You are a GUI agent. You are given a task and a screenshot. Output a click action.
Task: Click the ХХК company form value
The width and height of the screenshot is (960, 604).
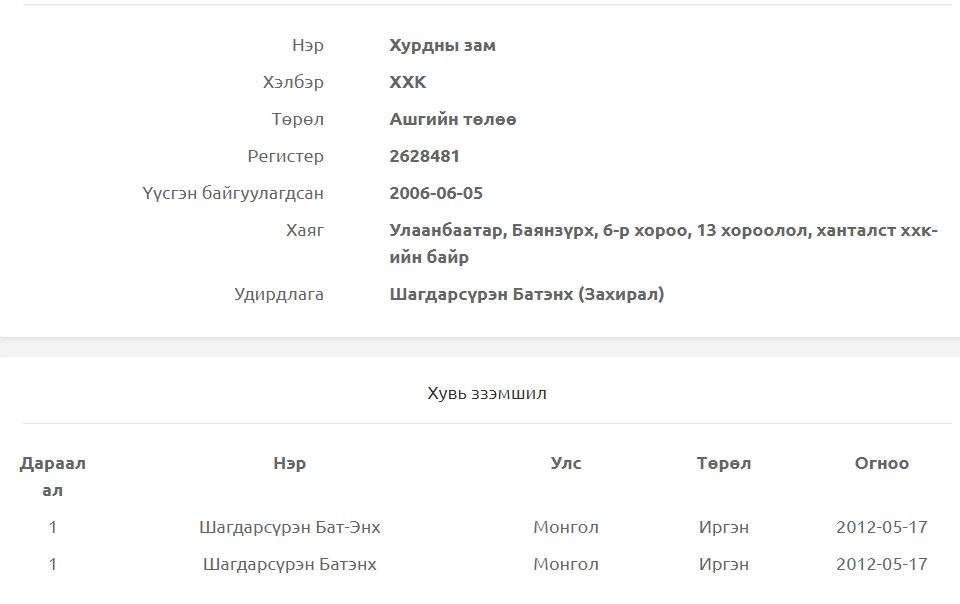tap(407, 82)
